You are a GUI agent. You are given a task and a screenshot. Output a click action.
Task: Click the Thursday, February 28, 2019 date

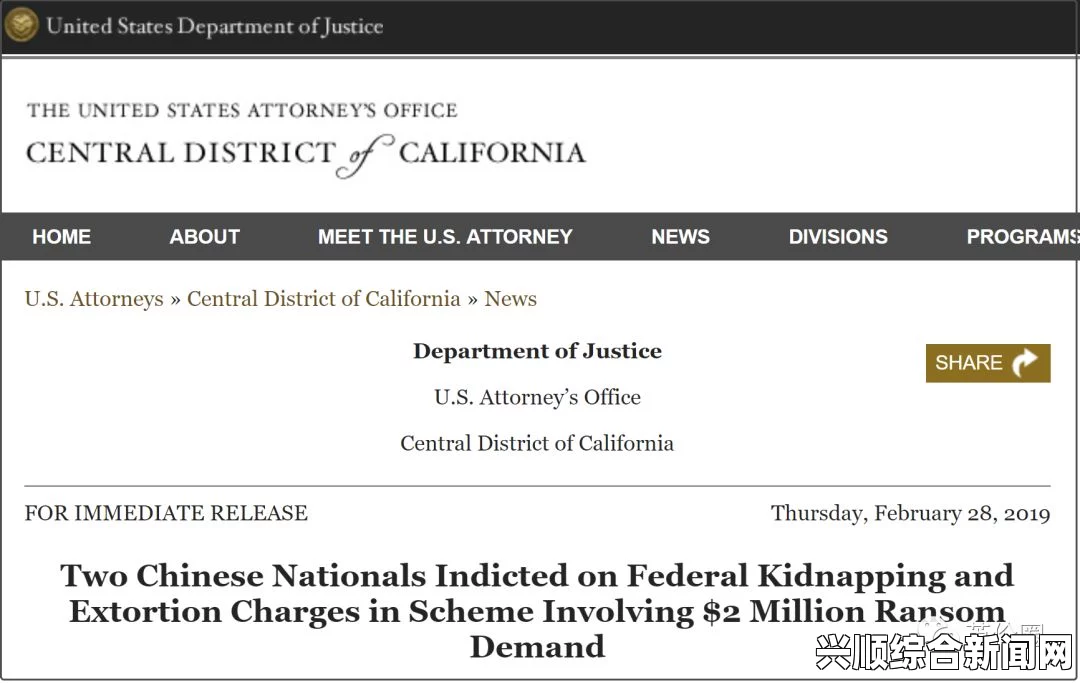pos(911,514)
